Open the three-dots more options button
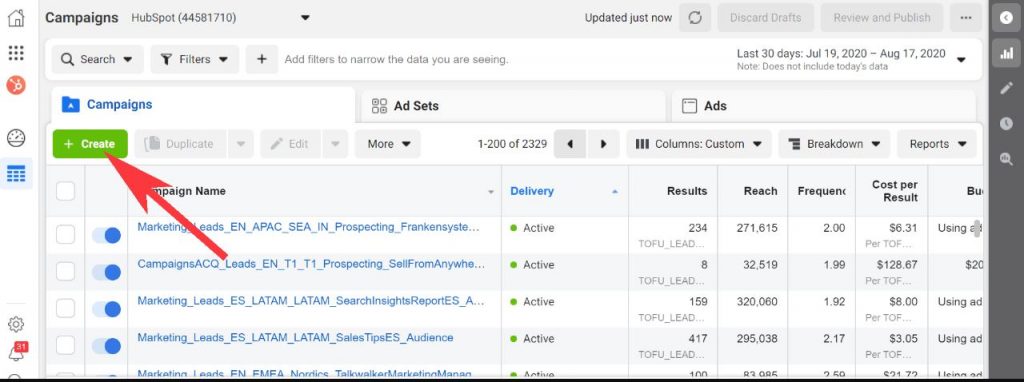Image resolution: width=1024 pixels, height=382 pixels. click(x=966, y=18)
